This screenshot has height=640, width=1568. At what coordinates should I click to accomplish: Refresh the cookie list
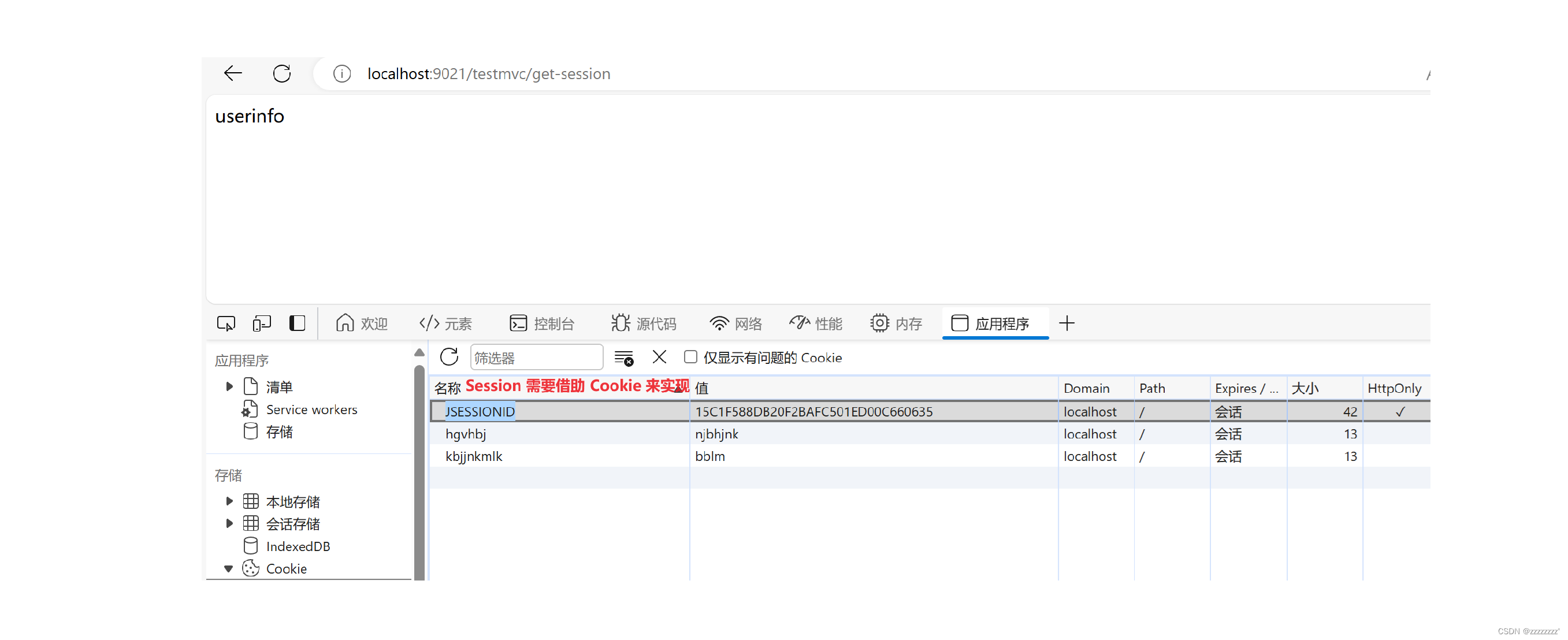coord(449,357)
